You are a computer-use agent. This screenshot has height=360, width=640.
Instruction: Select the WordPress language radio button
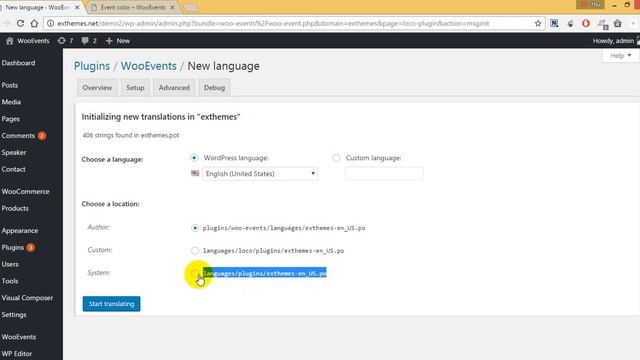pos(194,158)
